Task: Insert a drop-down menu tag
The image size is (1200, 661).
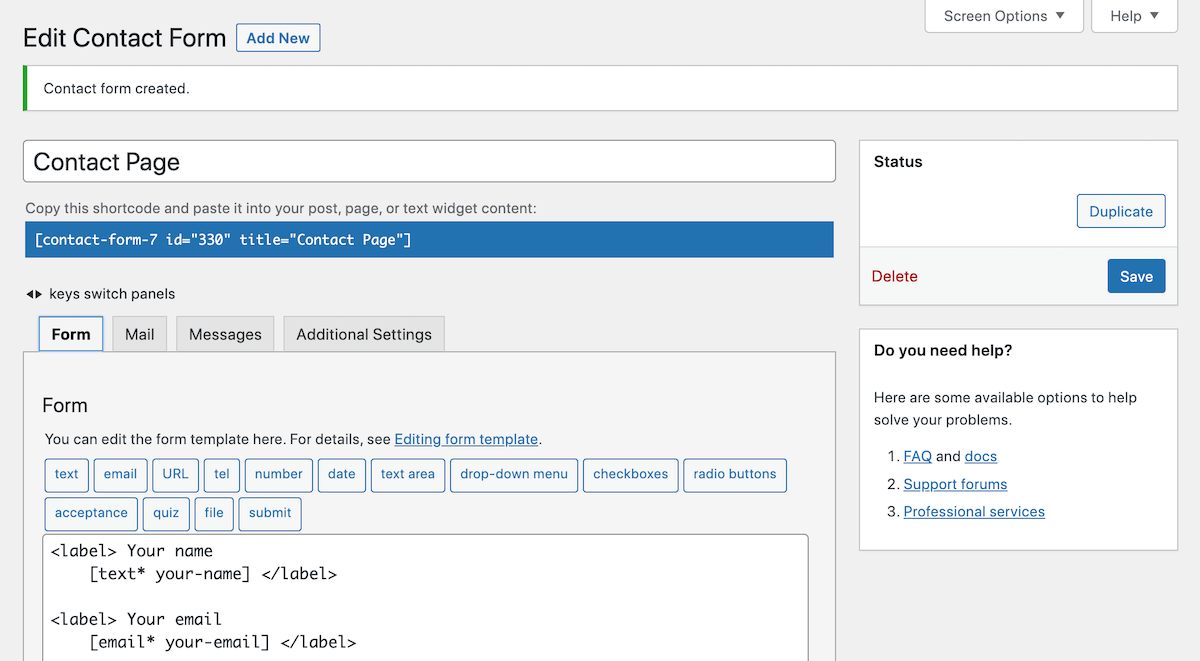Action: click(x=514, y=474)
